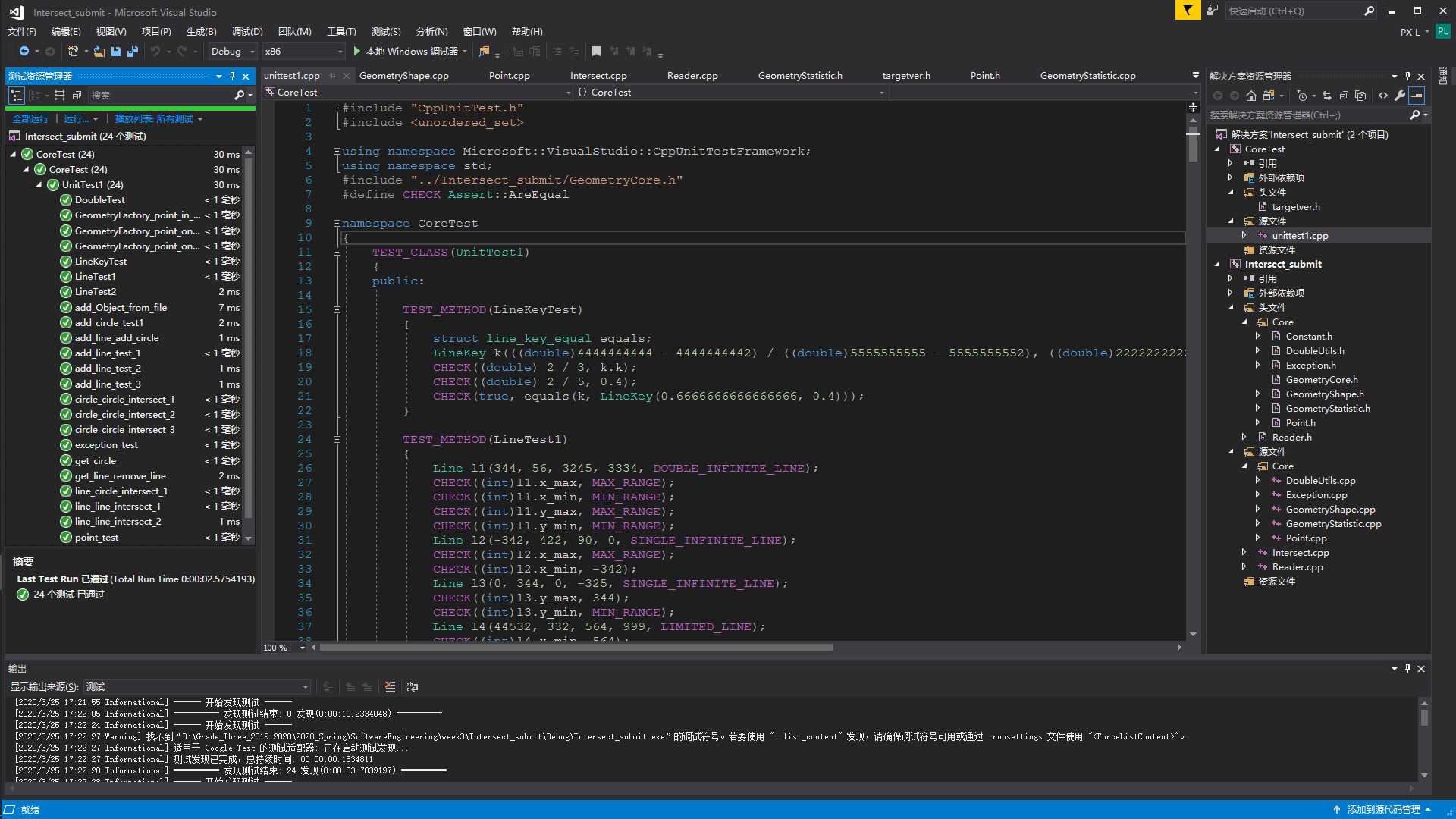Open the Debug configuration dropdown
1456x819 pixels.
click(232, 52)
